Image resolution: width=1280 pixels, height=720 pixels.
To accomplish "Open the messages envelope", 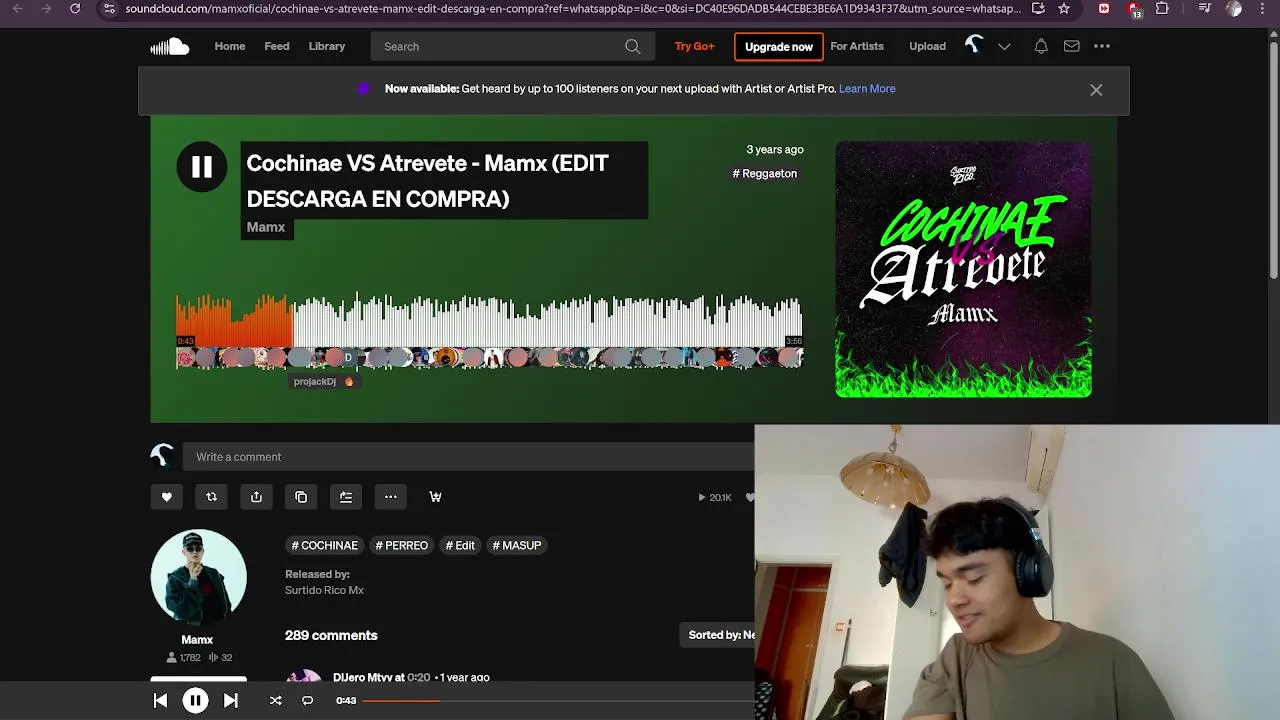I will pos(1071,46).
